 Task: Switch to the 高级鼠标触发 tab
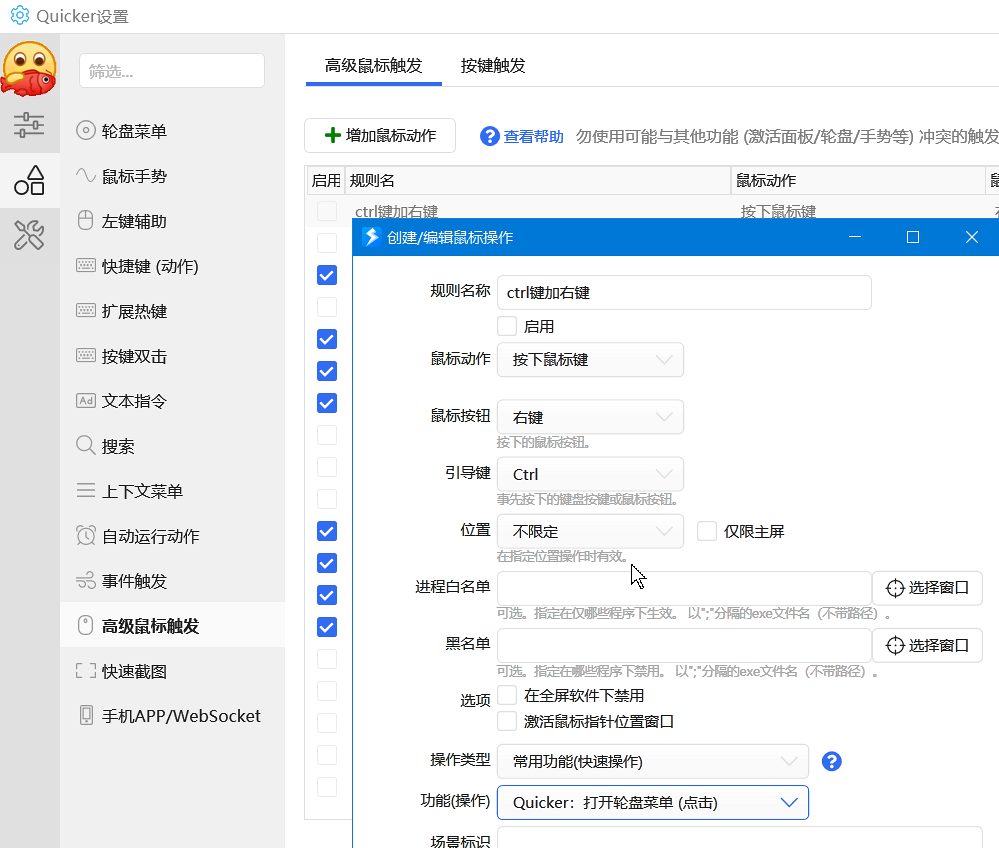373,65
